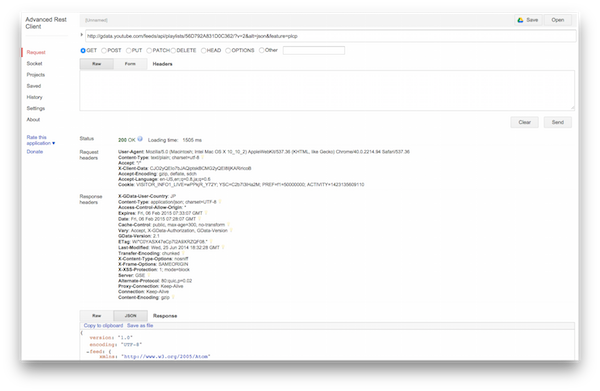The width and height of the screenshot is (600, 391).
Task: Click hint icon next to Server header
Action: 148,275
